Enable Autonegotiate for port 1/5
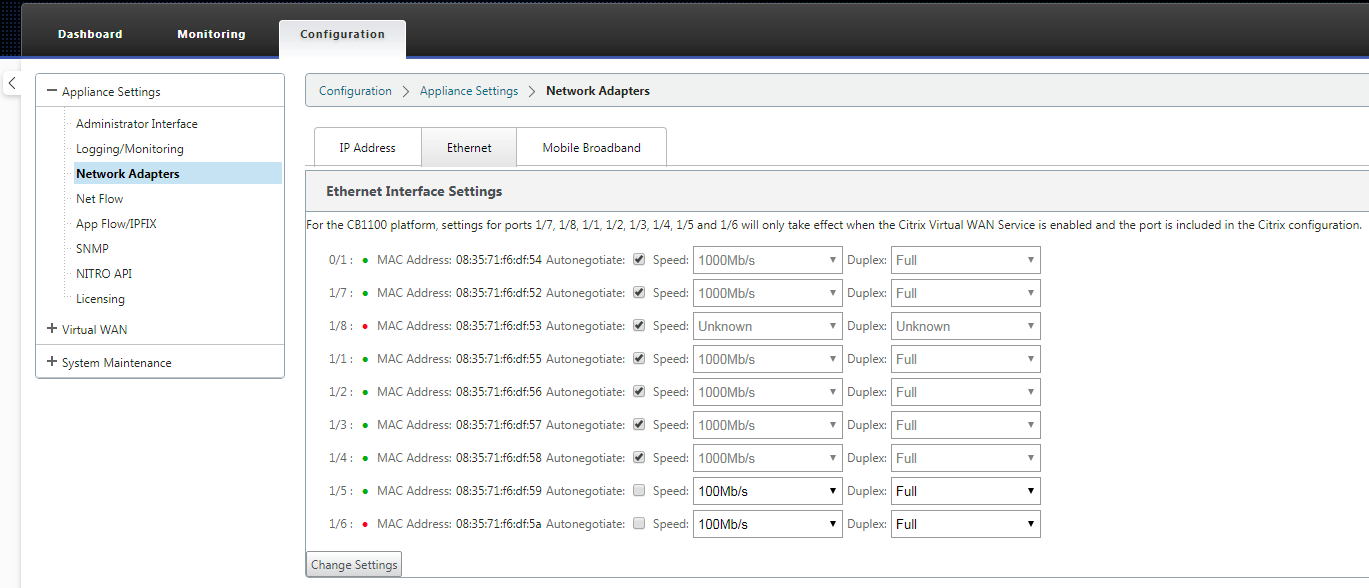 tap(639, 491)
